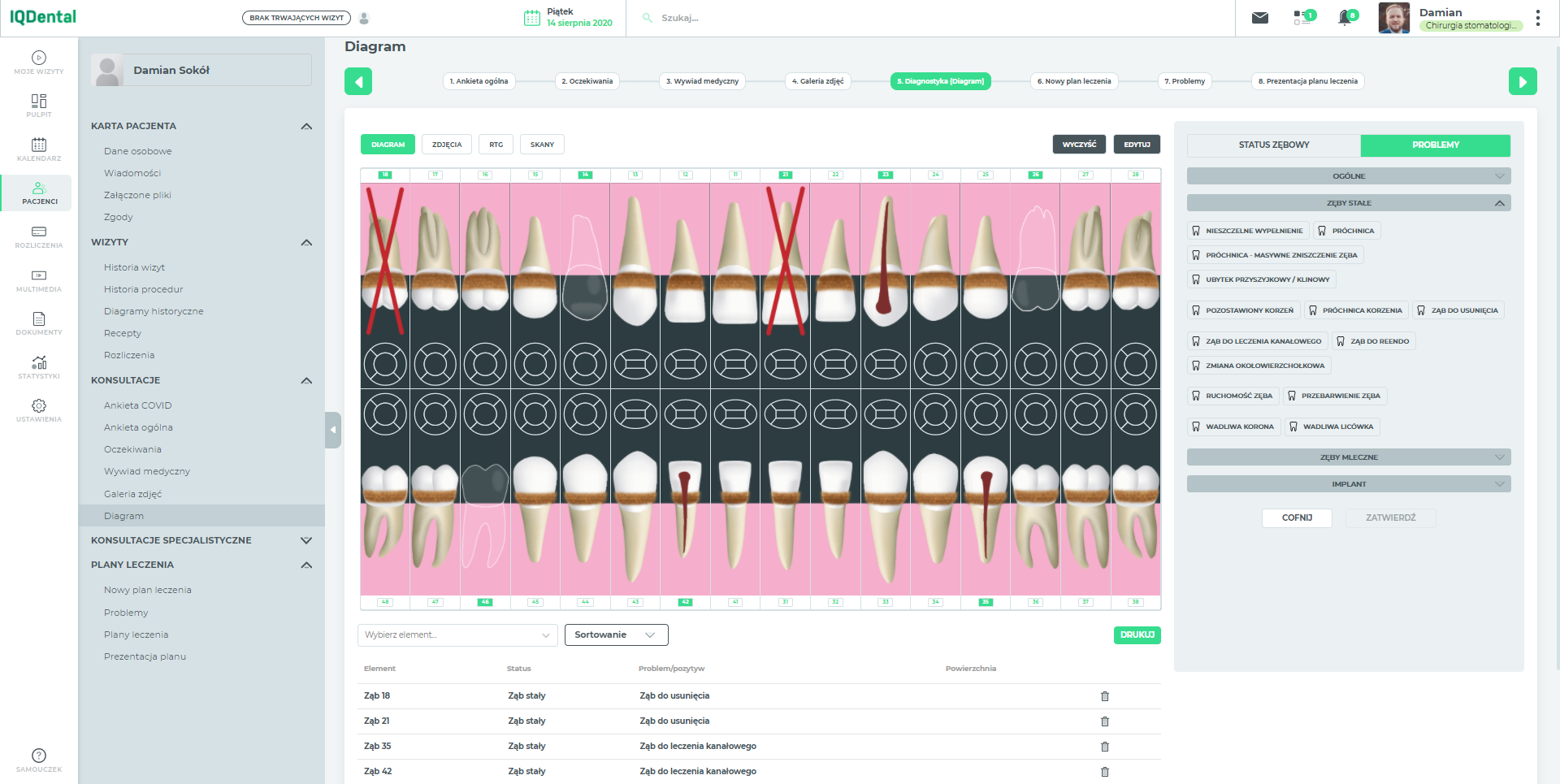Toggle Wadliwa korona tag

point(1233,427)
